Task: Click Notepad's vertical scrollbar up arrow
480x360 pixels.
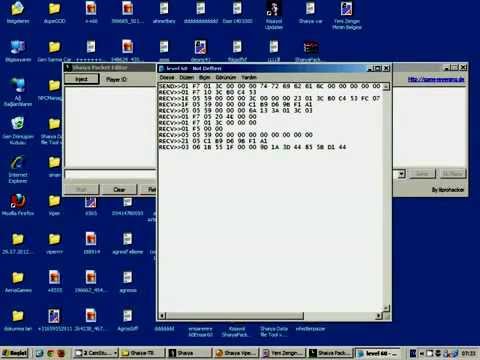Action: [x=386, y=87]
